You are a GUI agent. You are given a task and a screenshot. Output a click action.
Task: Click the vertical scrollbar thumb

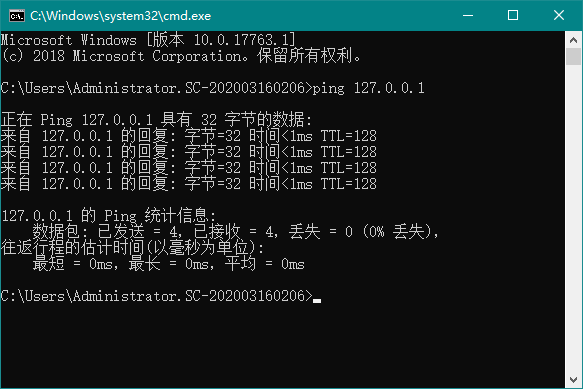(x=573, y=57)
